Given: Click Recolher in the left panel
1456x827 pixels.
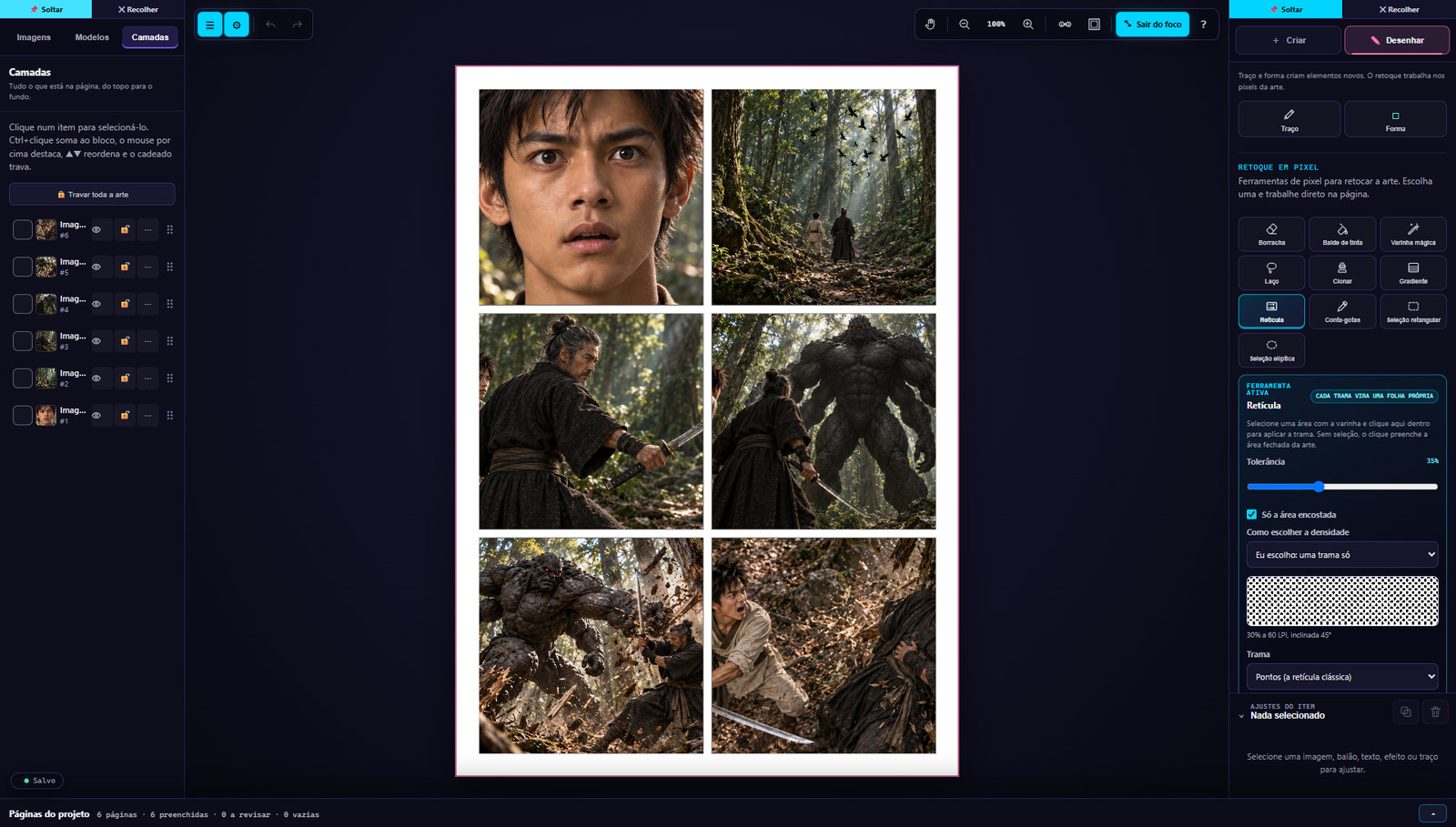Looking at the screenshot, I should (x=138, y=9).
